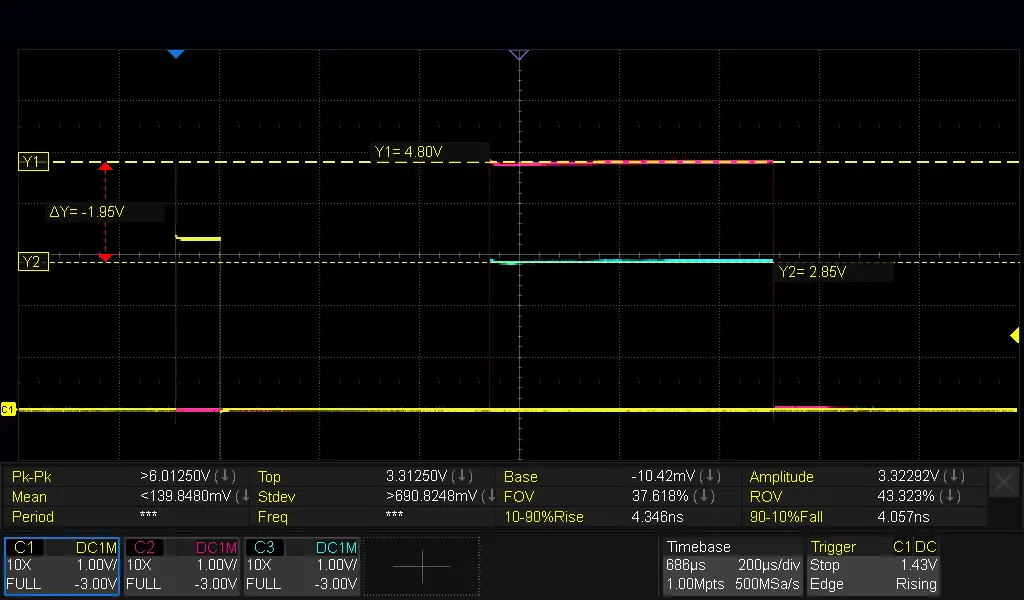Viewport: 1024px width, 600px height.
Task: Click the ΔY= -1.95V readout
Action: tap(87, 212)
